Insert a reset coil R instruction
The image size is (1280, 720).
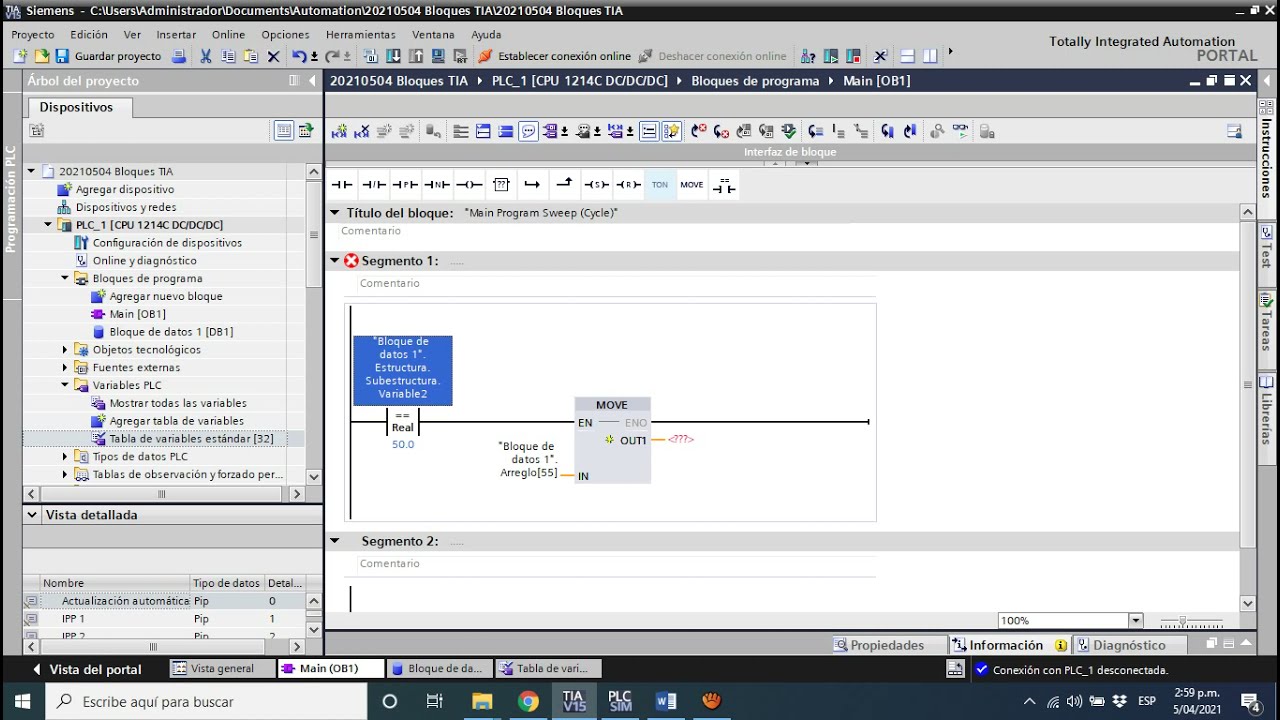628,184
